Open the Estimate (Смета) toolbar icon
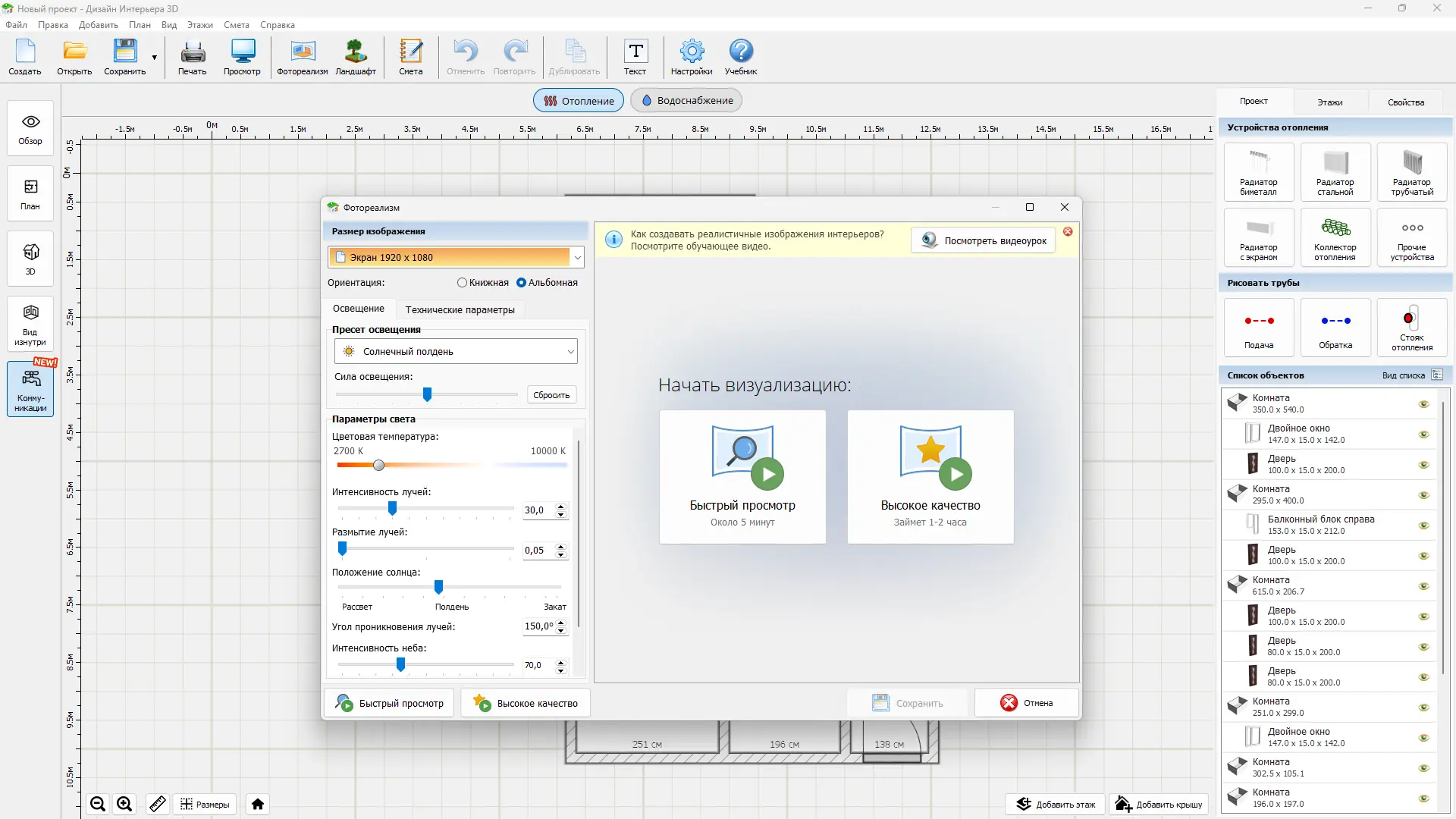1456x819 pixels. coord(410,58)
